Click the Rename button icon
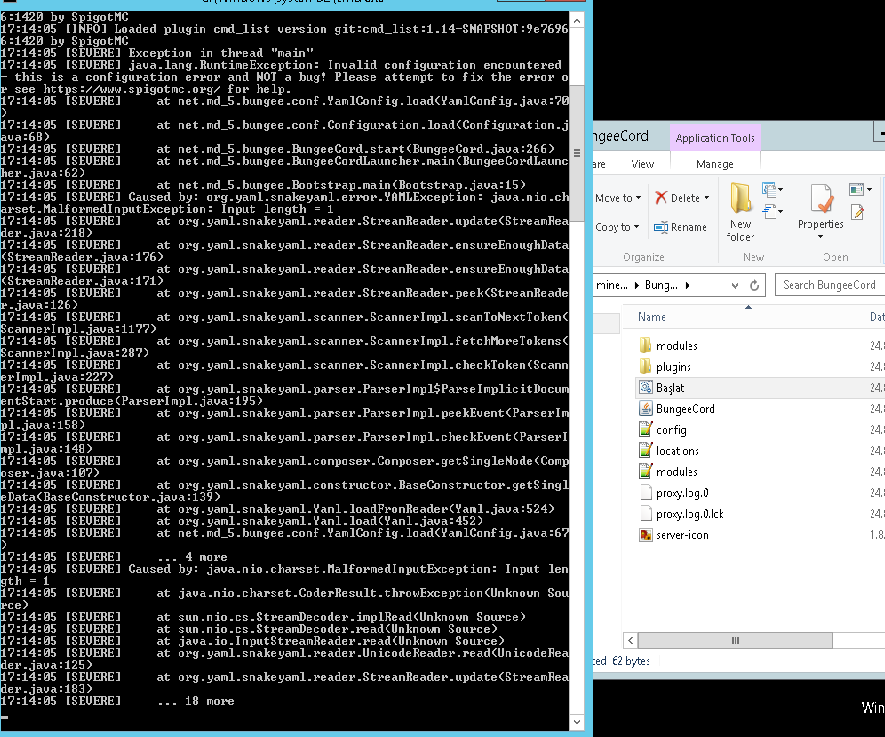Viewport: 885px width, 737px height. [661, 227]
